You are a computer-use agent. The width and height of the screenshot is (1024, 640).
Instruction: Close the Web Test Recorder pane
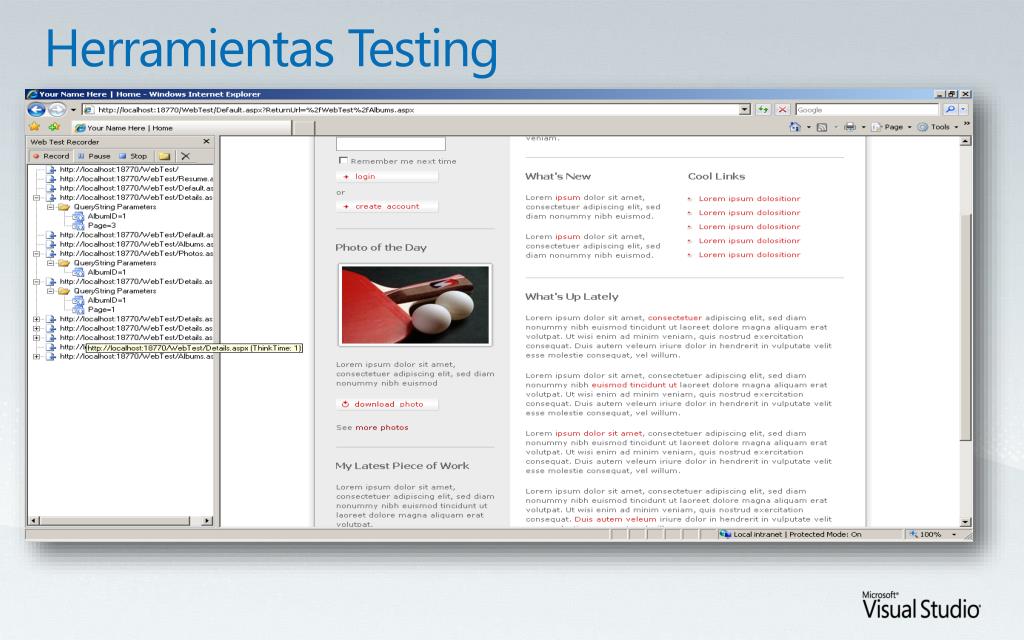point(206,141)
